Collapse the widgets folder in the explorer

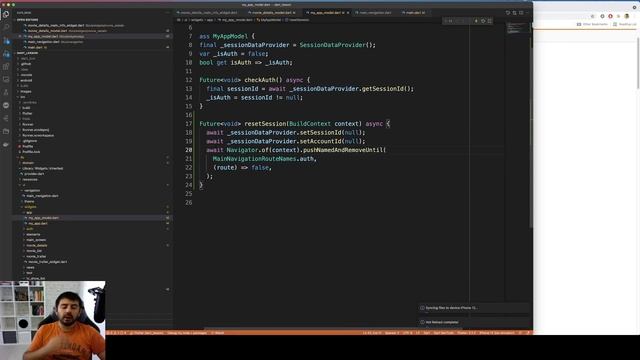coord(30,207)
